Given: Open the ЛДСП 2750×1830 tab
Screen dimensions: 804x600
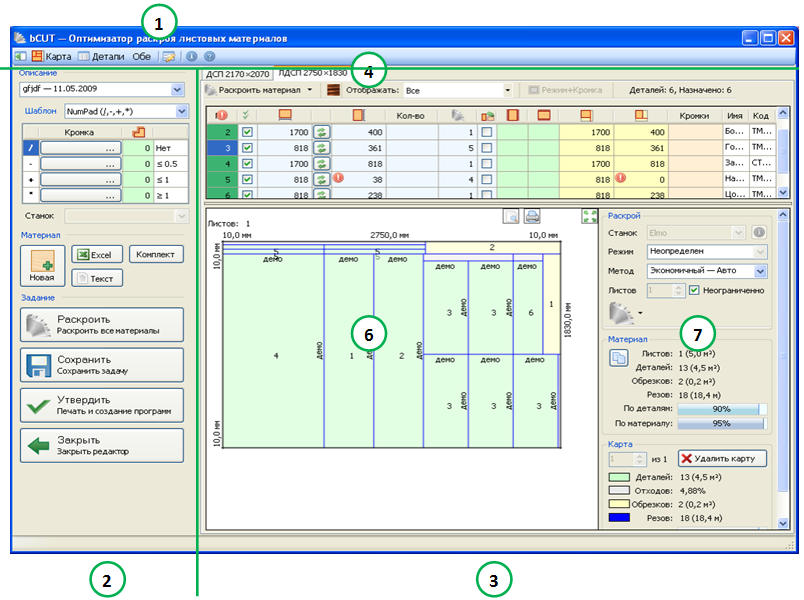Looking at the screenshot, I should [313, 73].
